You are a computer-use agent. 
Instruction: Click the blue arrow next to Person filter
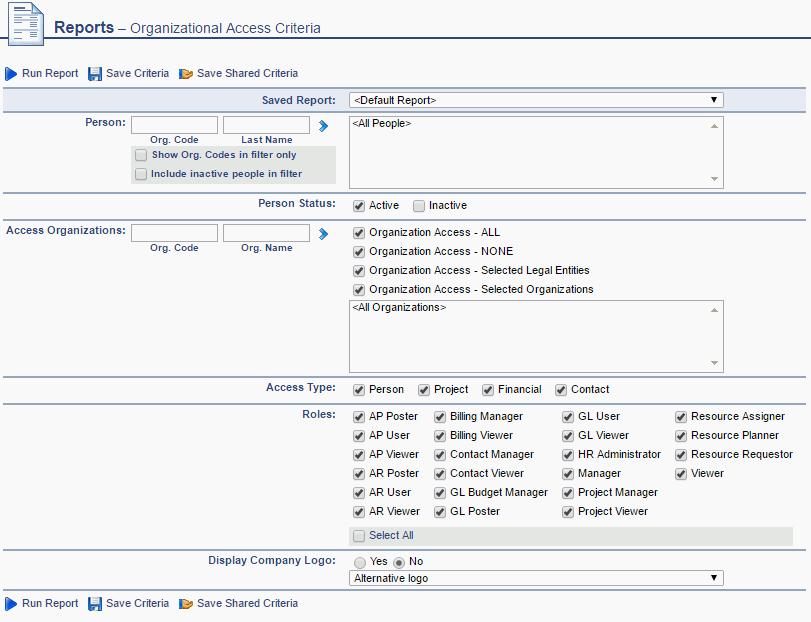323,126
